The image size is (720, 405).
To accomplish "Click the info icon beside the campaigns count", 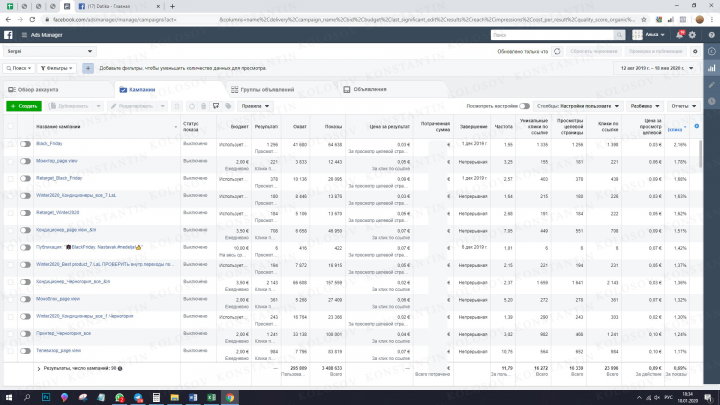I will pyautogui.click(x=120, y=368).
